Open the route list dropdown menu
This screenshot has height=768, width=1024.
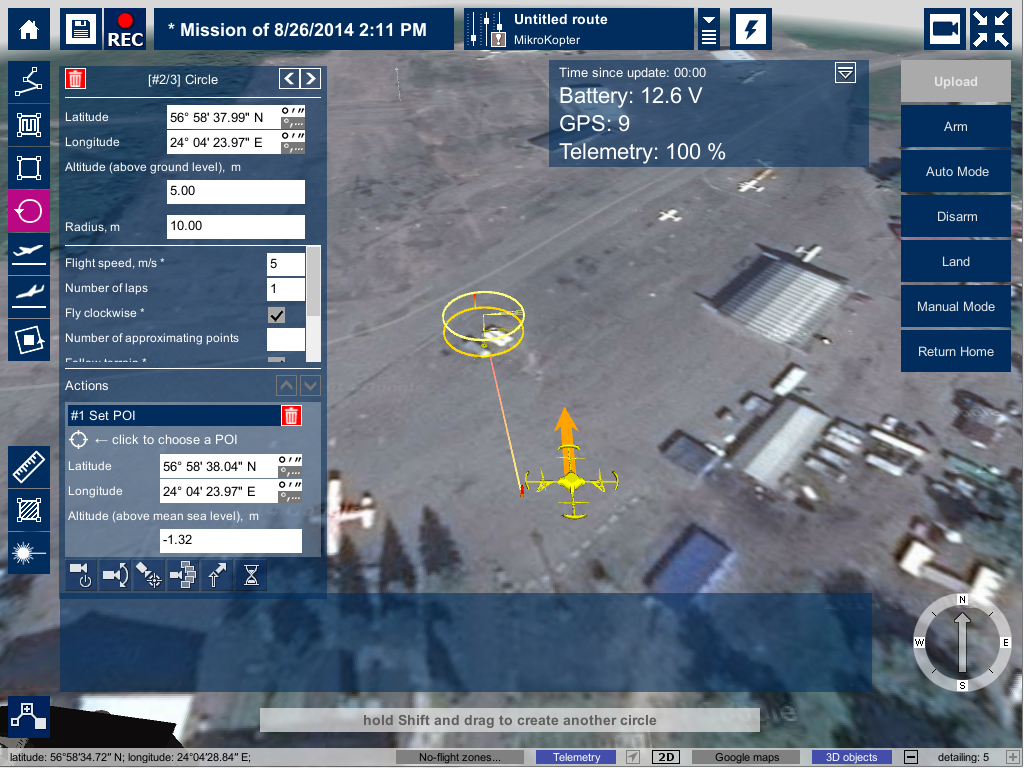pyautogui.click(x=709, y=29)
